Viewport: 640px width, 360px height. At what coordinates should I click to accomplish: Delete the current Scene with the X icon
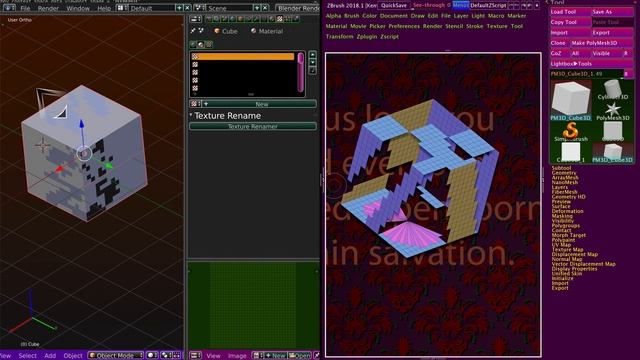coord(264,8)
